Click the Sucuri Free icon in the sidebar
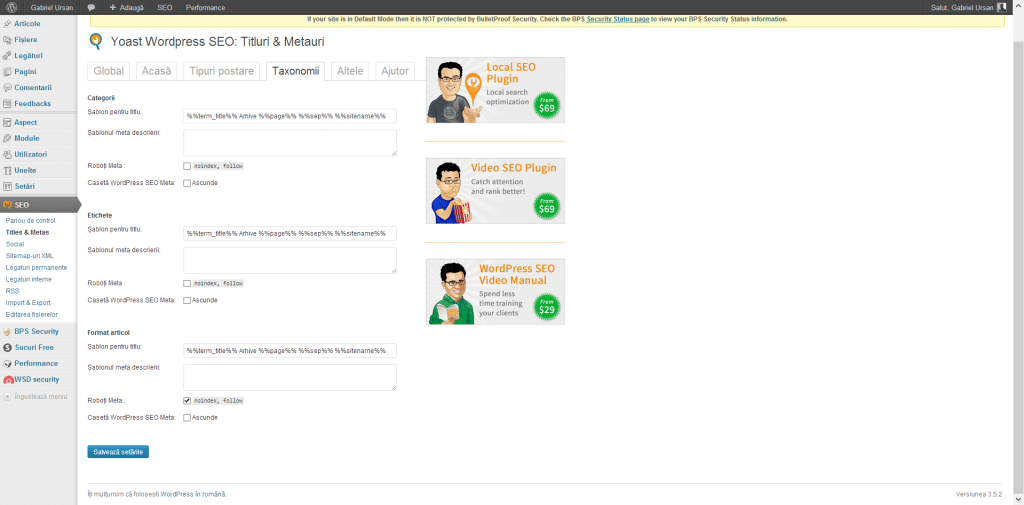This screenshot has height=505, width=1024. (7, 347)
